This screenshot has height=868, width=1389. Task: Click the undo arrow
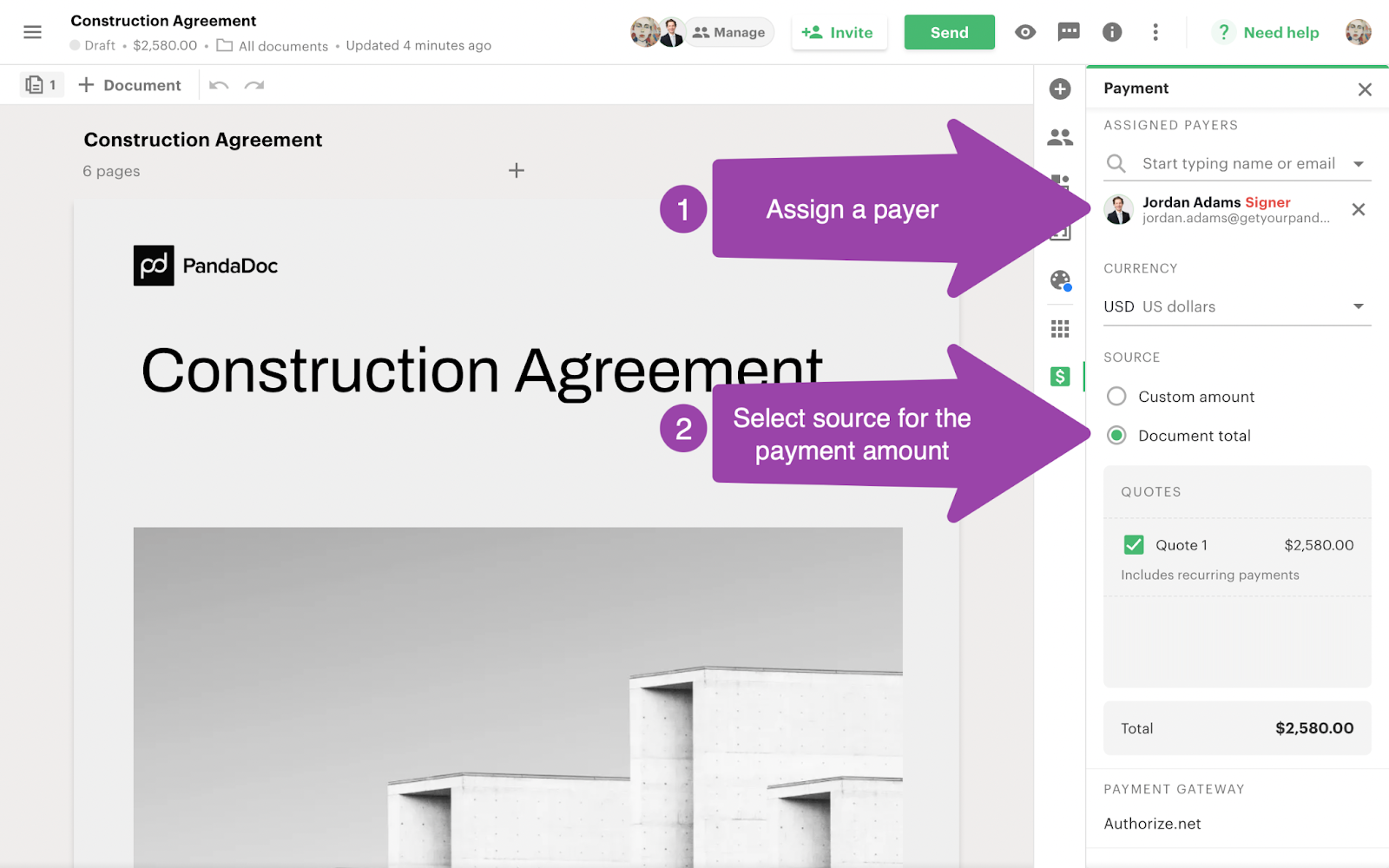coord(219,85)
